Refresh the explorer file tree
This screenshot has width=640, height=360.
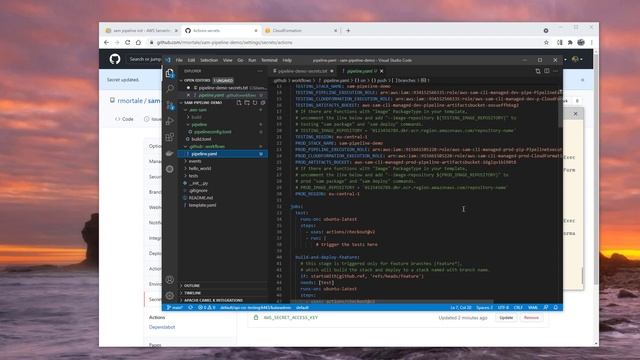pos(255,103)
